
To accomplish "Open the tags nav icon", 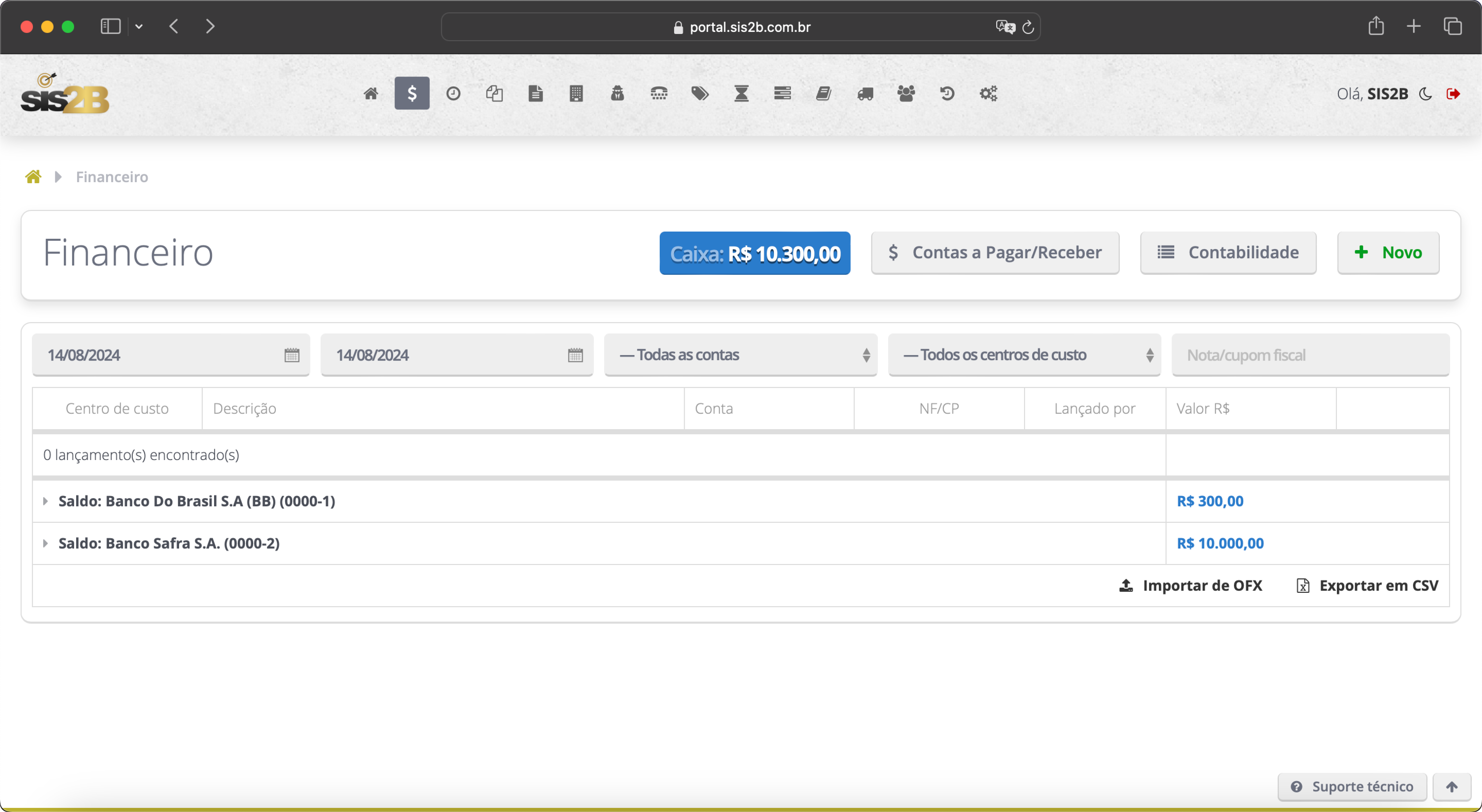I will pos(700,93).
